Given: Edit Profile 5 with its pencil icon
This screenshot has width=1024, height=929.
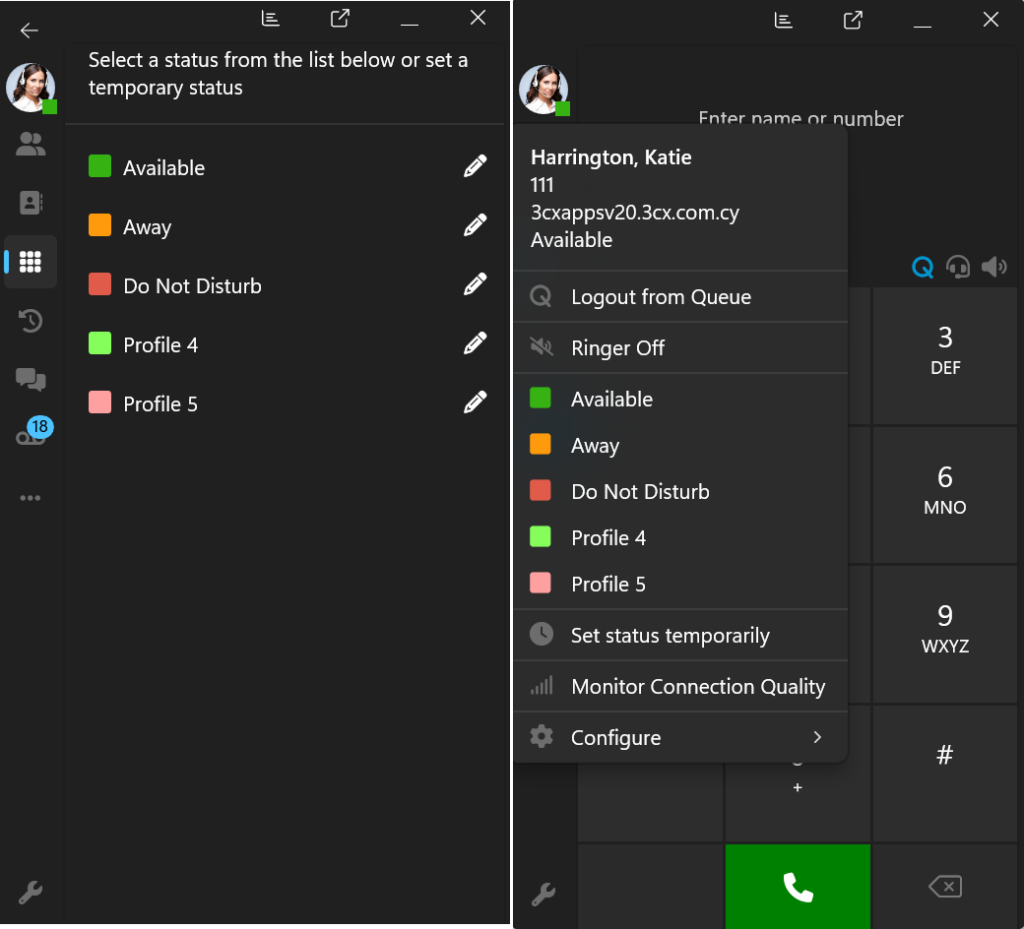Looking at the screenshot, I should click(475, 402).
